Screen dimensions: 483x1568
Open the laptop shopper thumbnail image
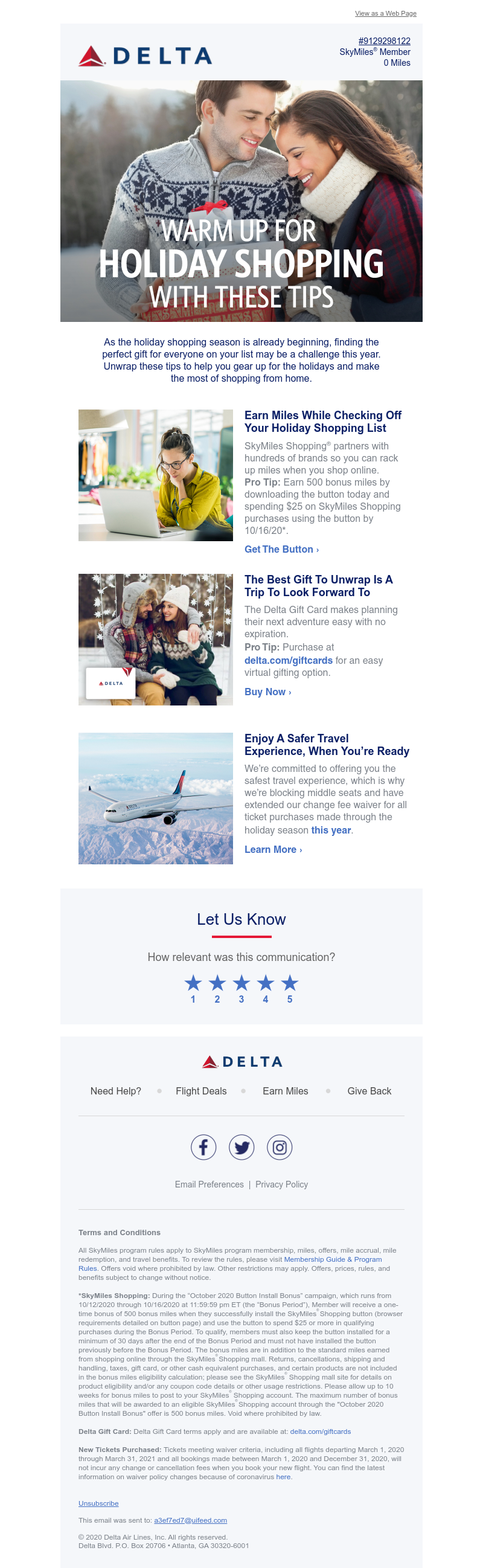coord(156,475)
